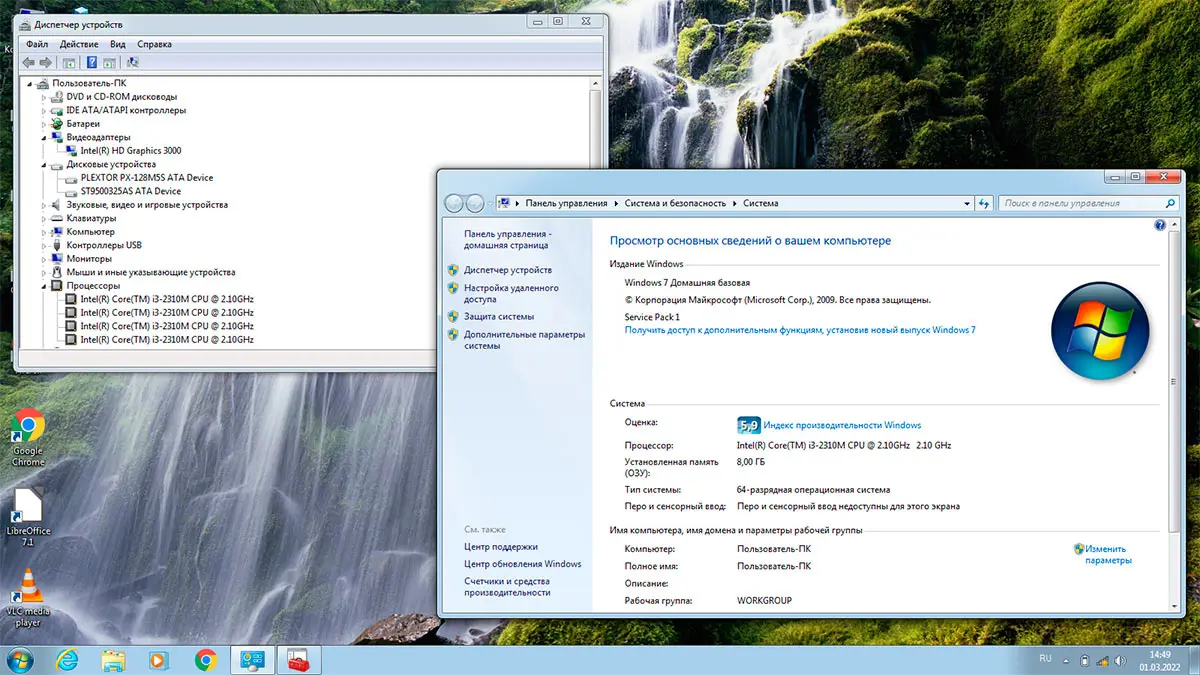Click the Forward button in the System window
The image size is (1200, 675).
click(475, 203)
